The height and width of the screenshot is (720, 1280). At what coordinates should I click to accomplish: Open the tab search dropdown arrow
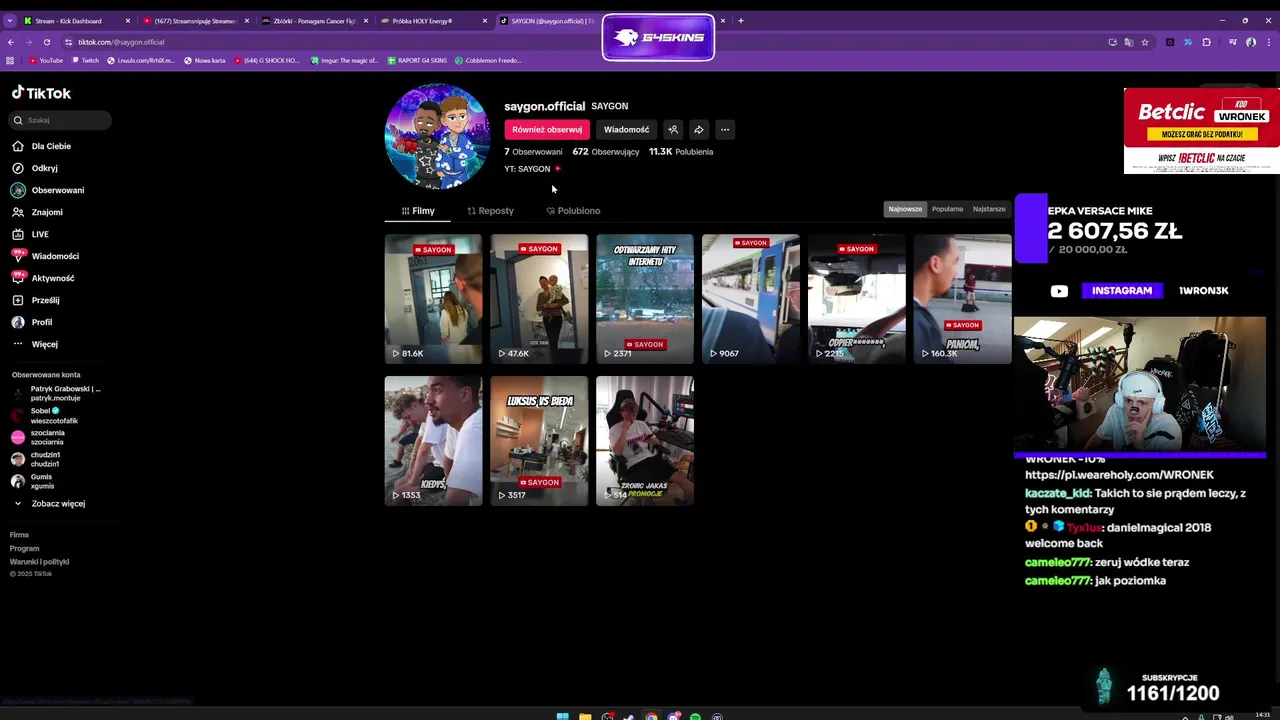tap(9, 21)
